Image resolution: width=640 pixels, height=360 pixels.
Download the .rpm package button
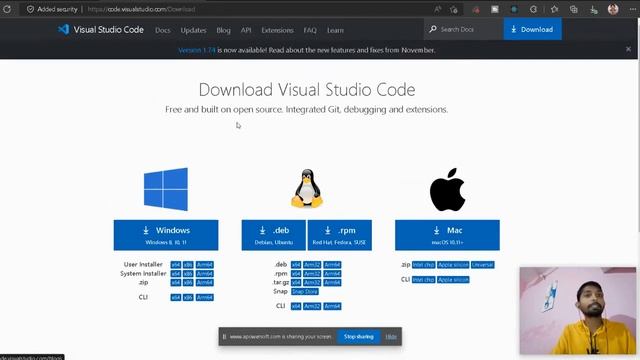point(340,235)
